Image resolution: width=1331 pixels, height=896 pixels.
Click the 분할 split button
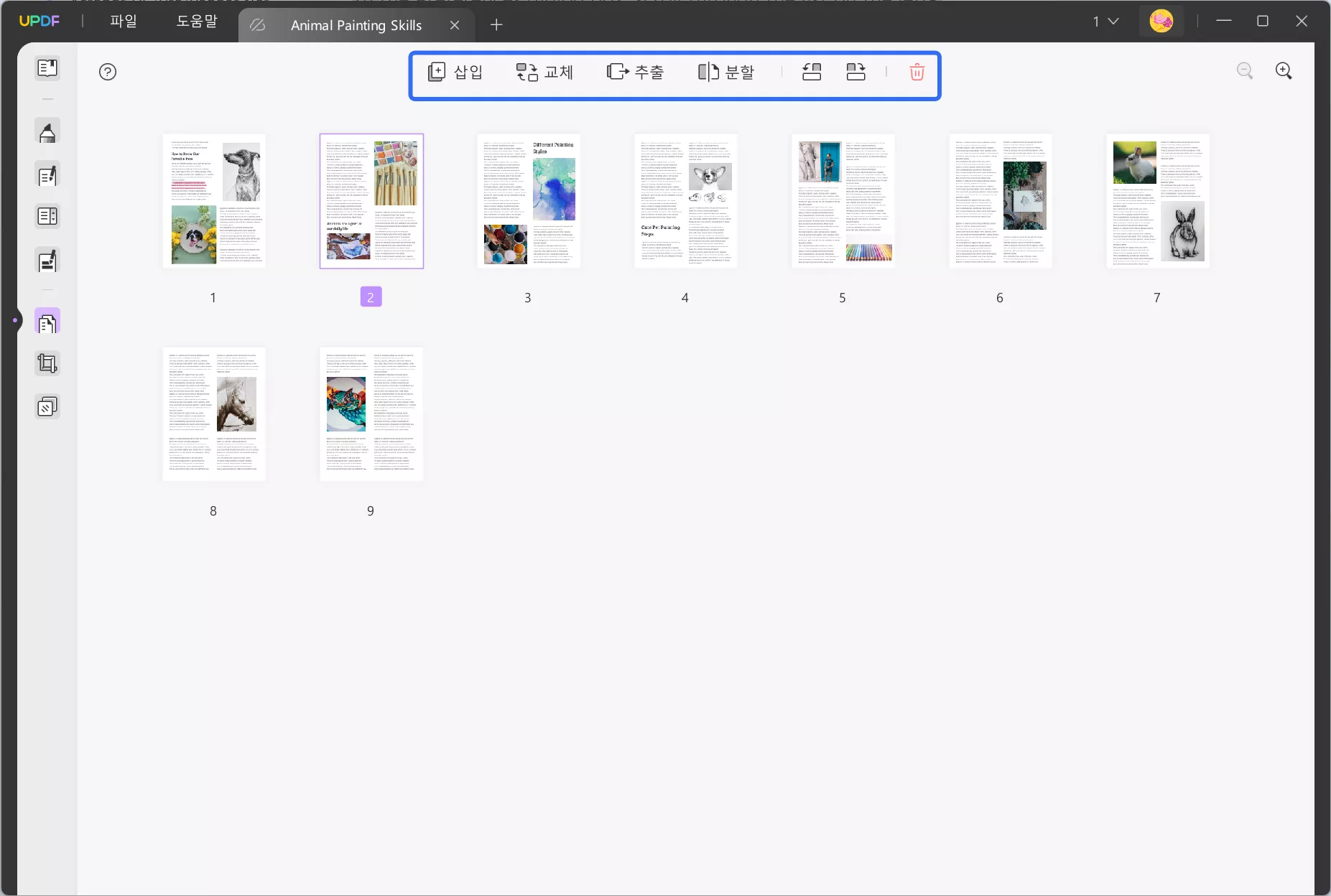click(x=727, y=71)
